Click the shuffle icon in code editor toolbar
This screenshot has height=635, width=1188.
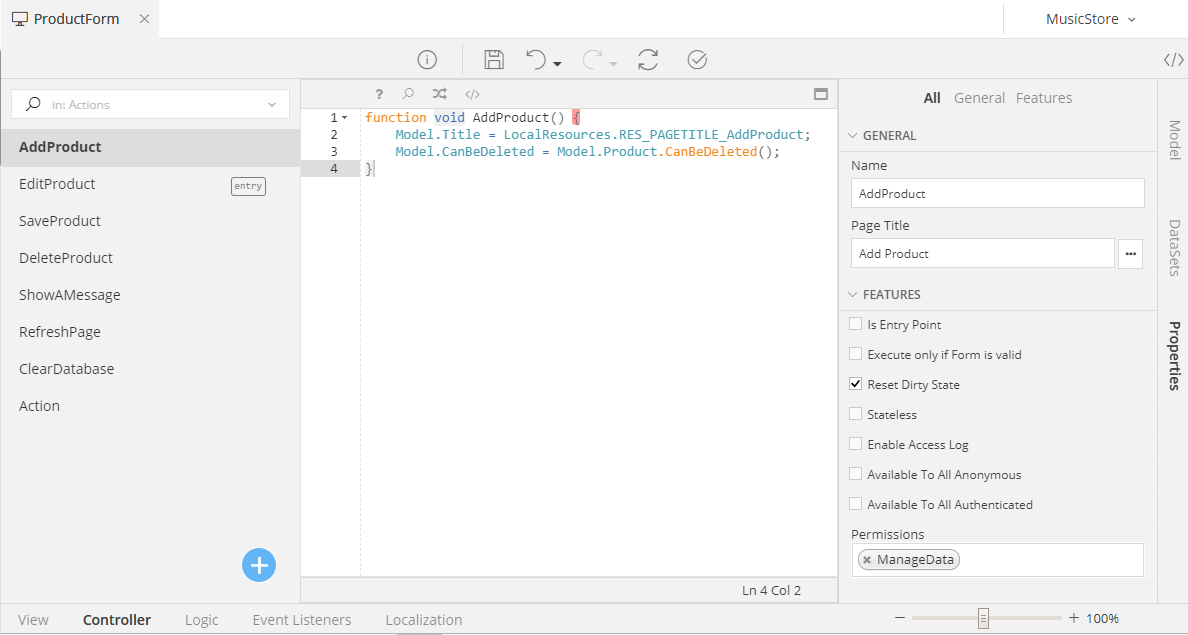click(440, 94)
